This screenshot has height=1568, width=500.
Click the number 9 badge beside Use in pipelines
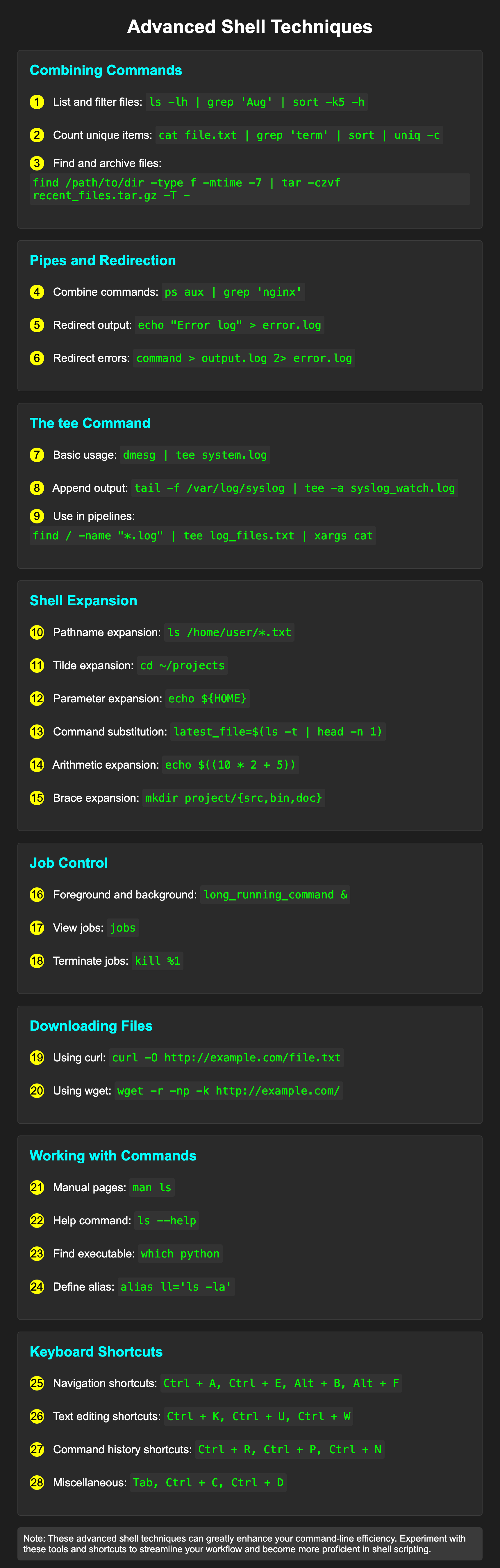point(37,516)
